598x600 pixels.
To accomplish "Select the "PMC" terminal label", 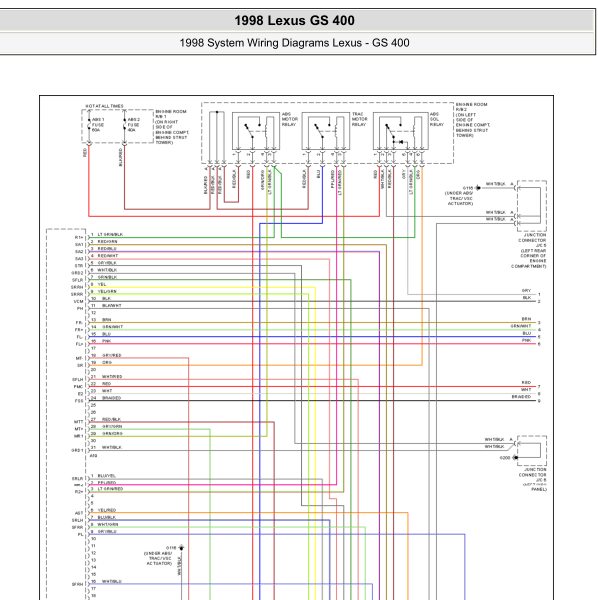I will point(78,386).
